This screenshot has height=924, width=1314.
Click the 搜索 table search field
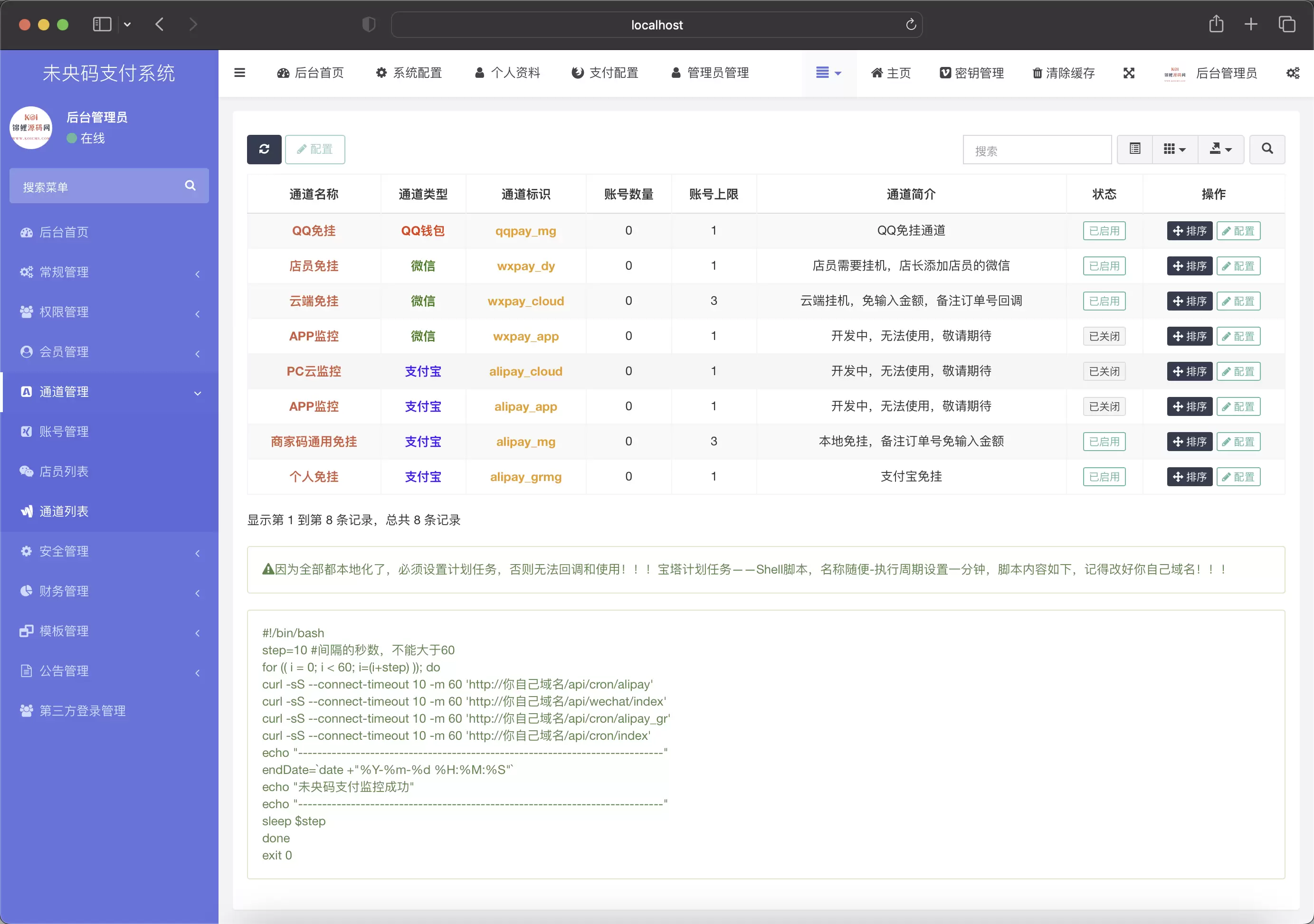point(1037,150)
